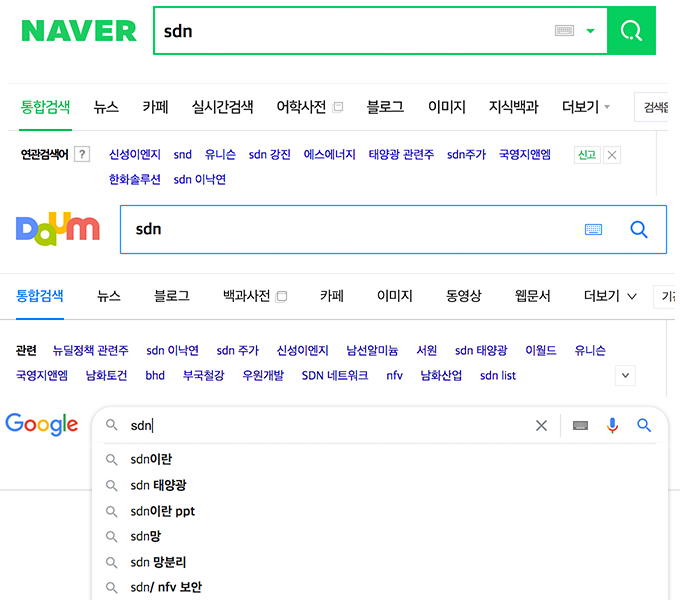Screen dimensions: 680x600
Task: Click the Google logo
Action: [x=42, y=424]
